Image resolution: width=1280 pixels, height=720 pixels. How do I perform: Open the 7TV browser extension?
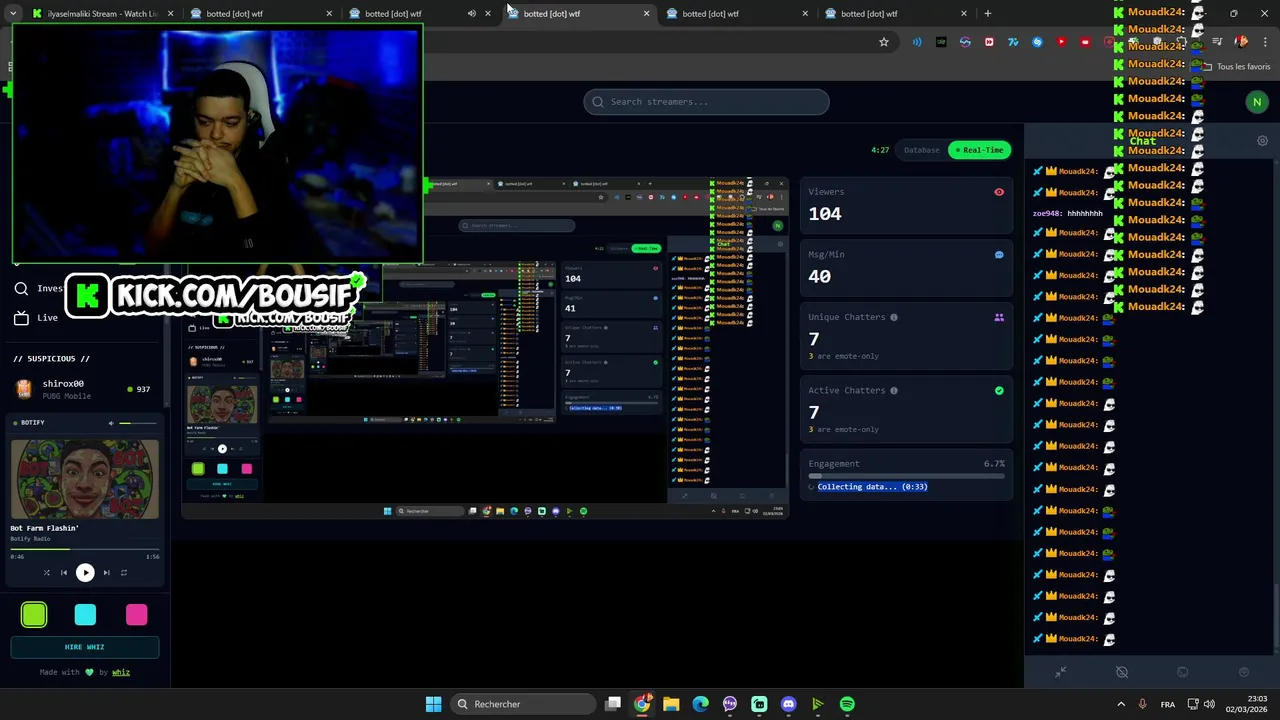click(1013, 42)
